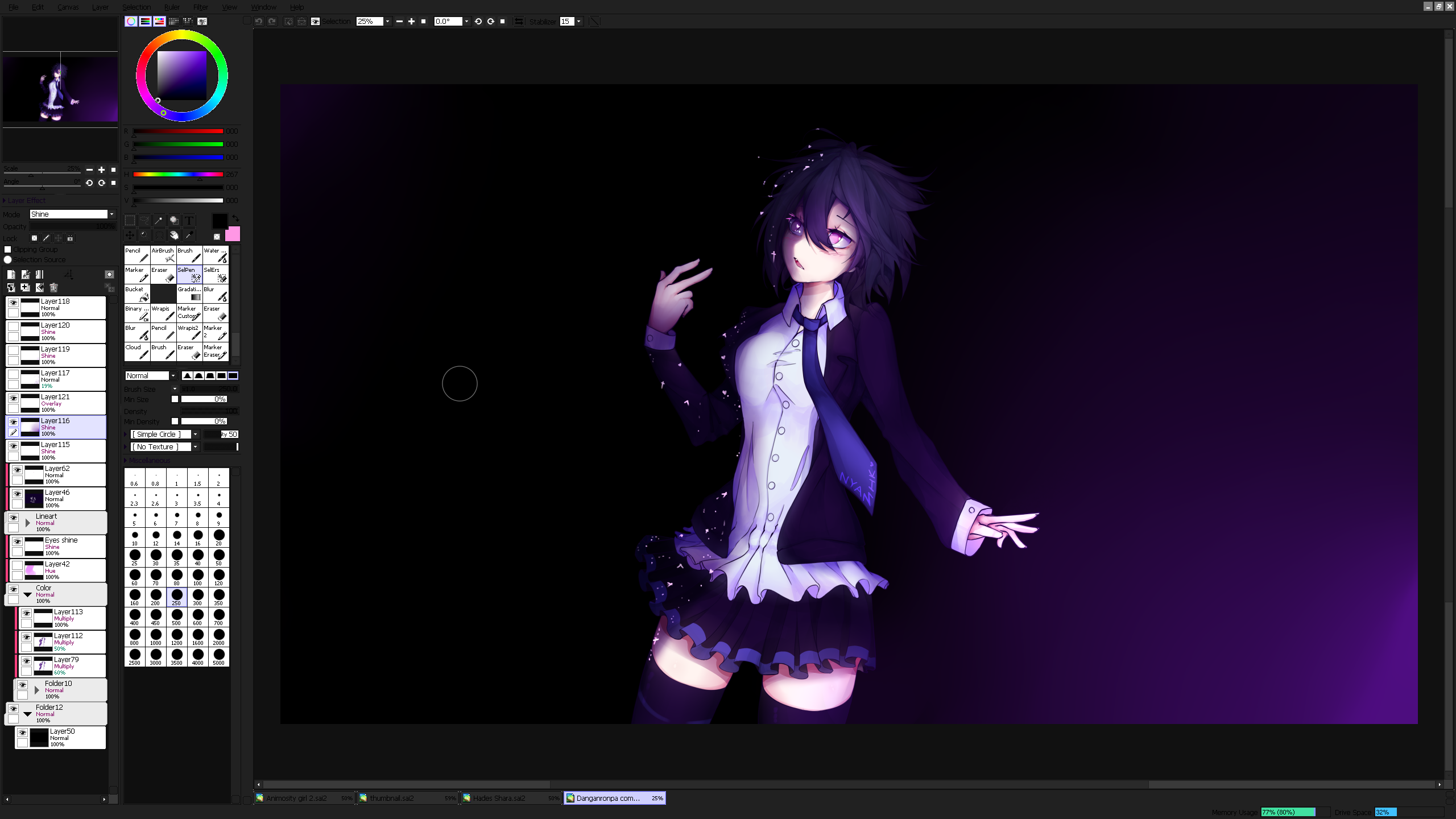Expand the Lineart folder

tap(27, 522)
